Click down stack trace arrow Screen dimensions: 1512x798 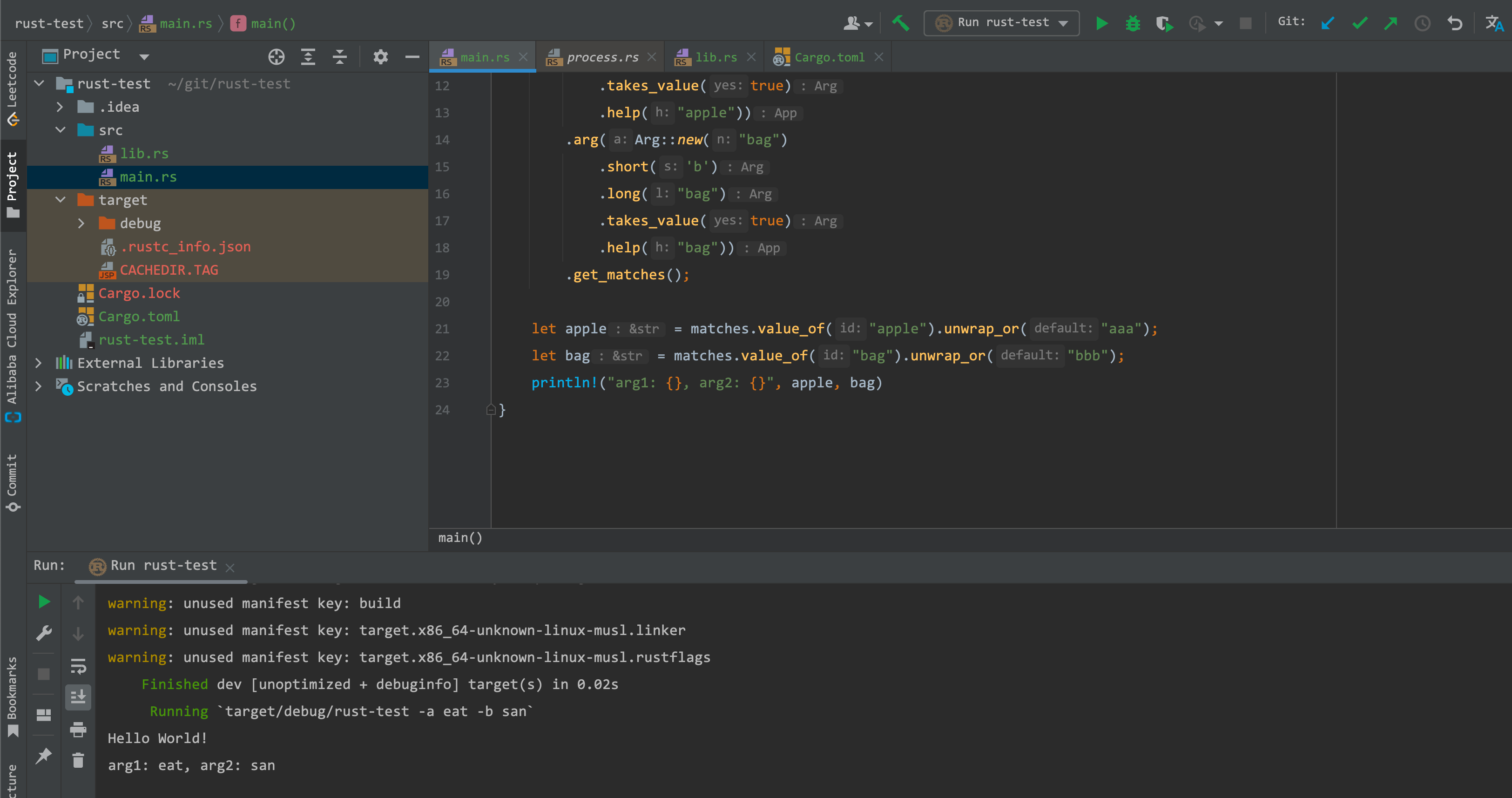click(x=77, y=634)
